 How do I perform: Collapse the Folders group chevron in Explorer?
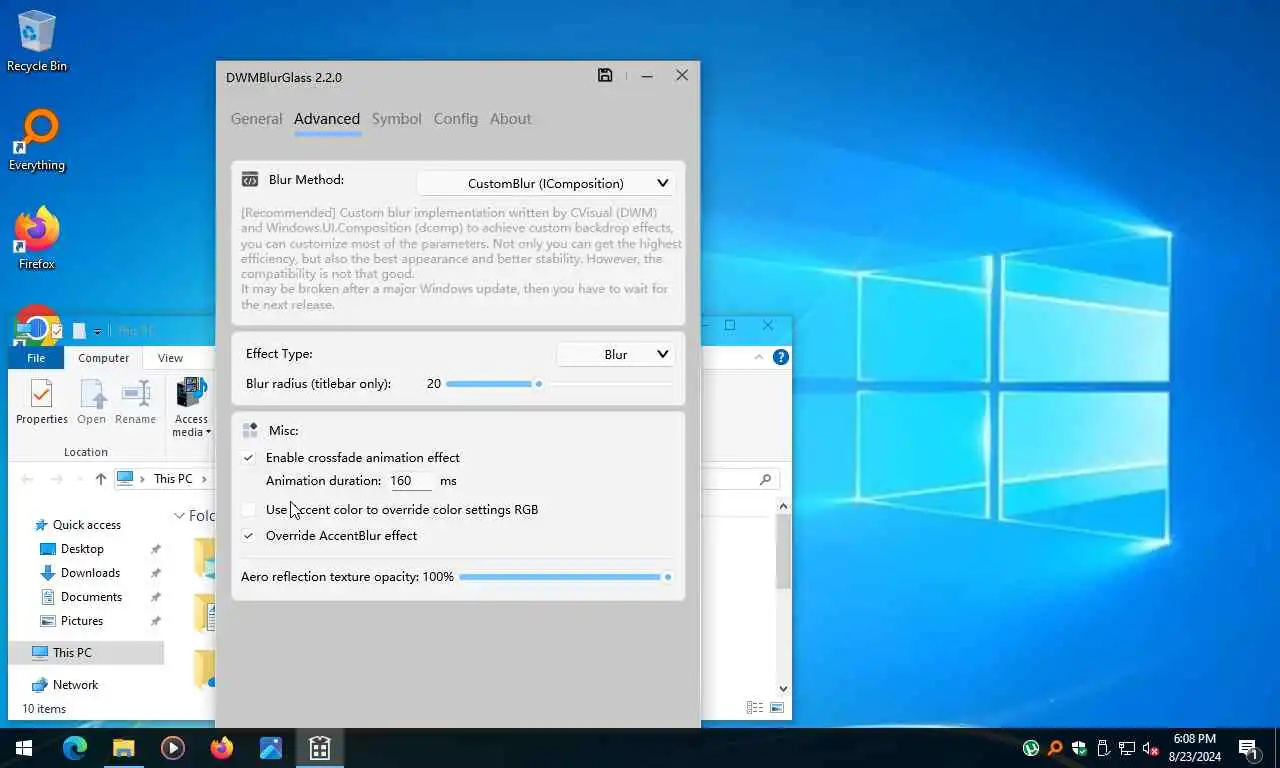tap(179, 516)
